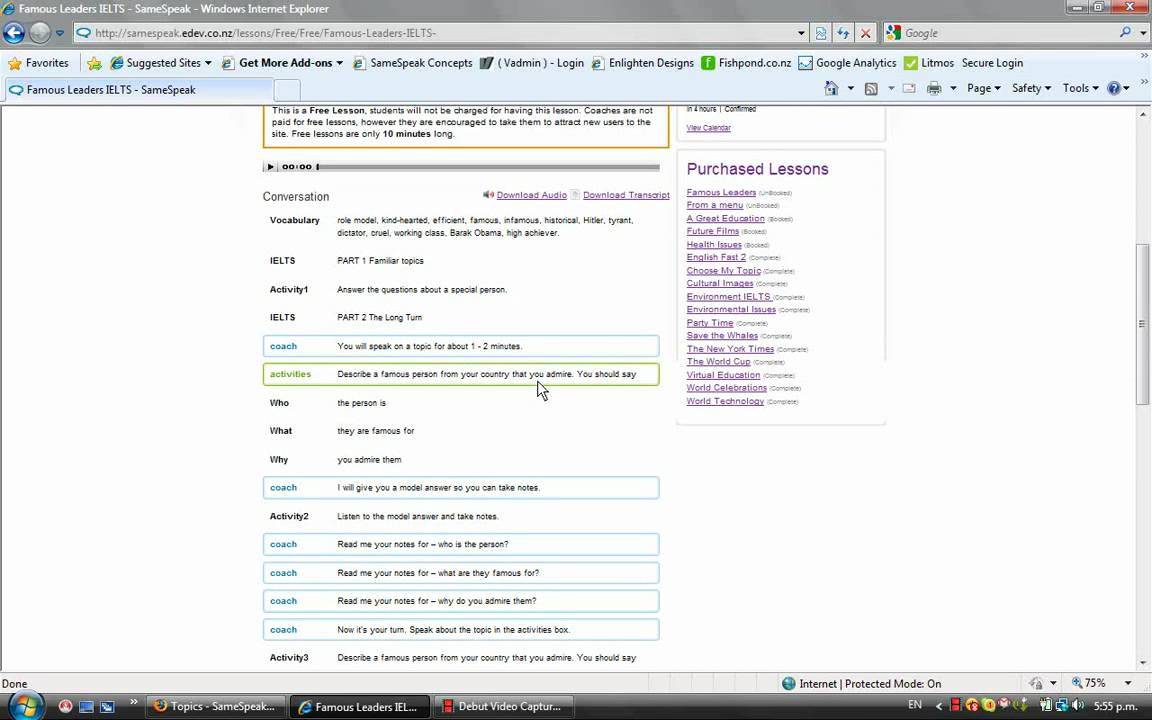Viewport: 1152px width, 720px height.
Task: Click the RSS feeds icon
Action: [871, 88]
